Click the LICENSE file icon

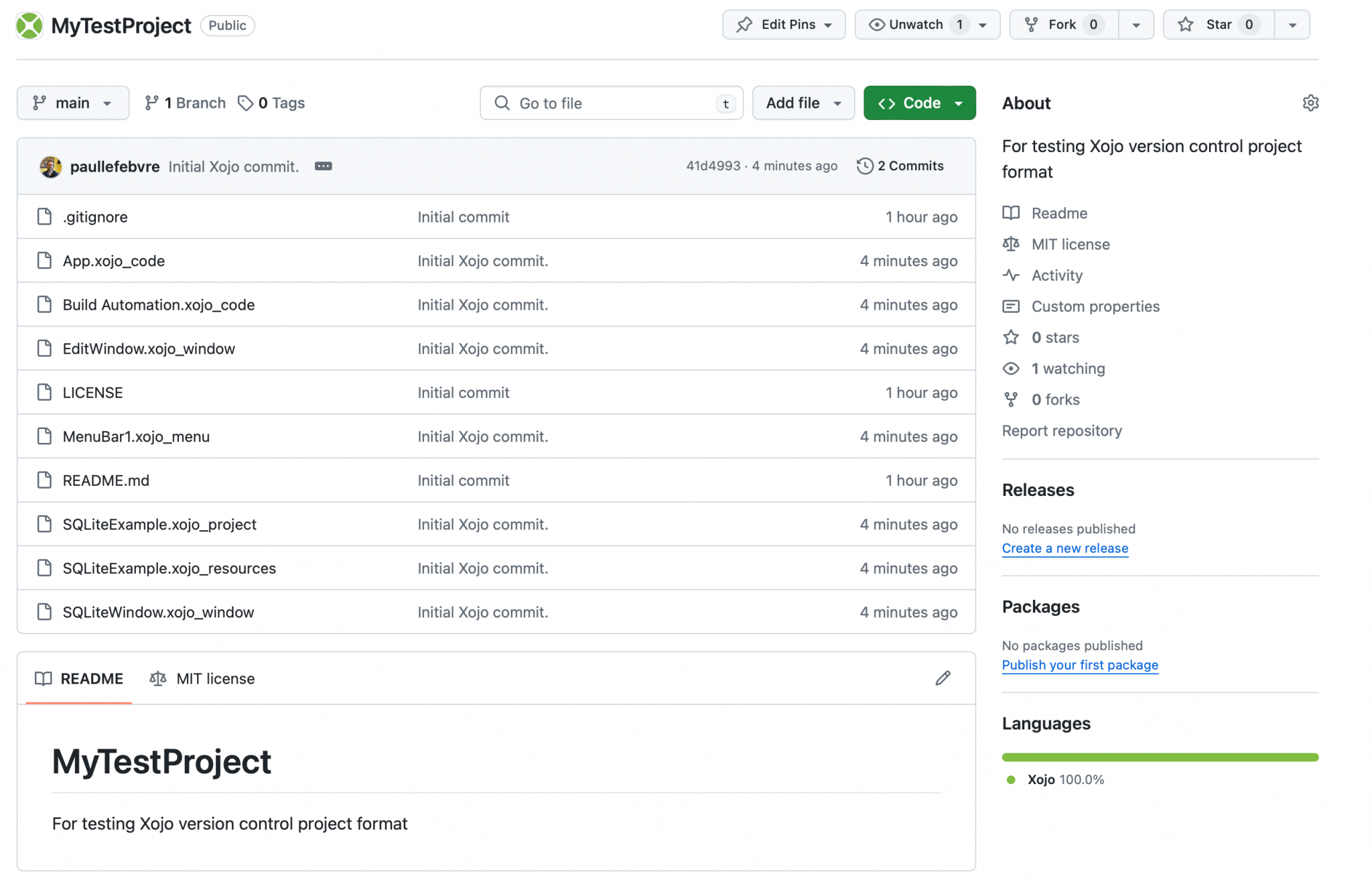tap(44, 392)
